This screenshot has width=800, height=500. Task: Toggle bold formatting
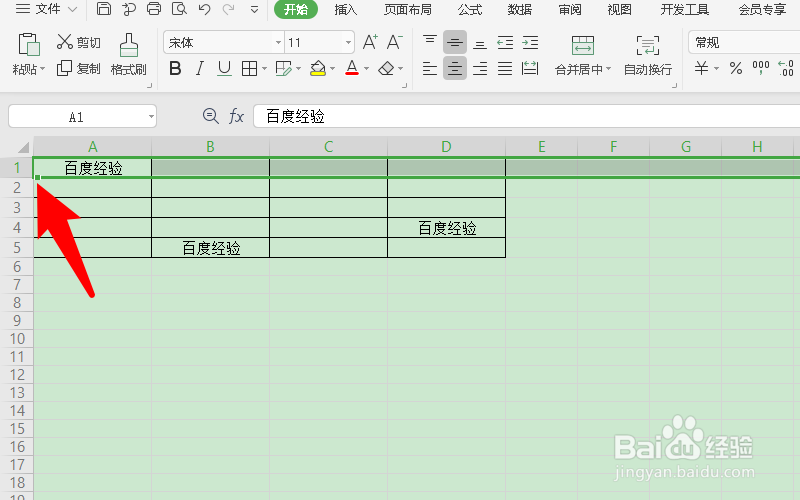point(175,68)
